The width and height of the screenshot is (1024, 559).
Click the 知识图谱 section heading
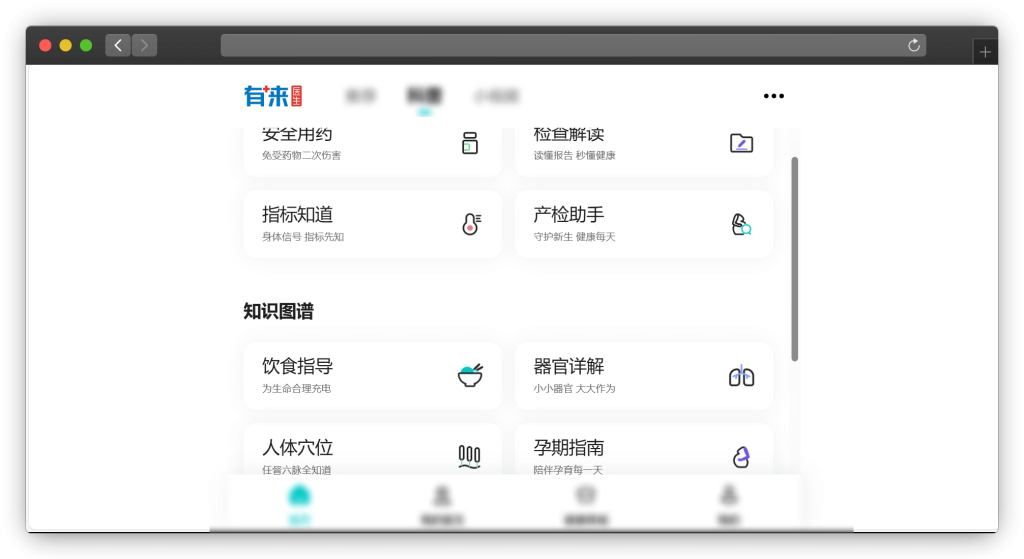click(279, 311)
